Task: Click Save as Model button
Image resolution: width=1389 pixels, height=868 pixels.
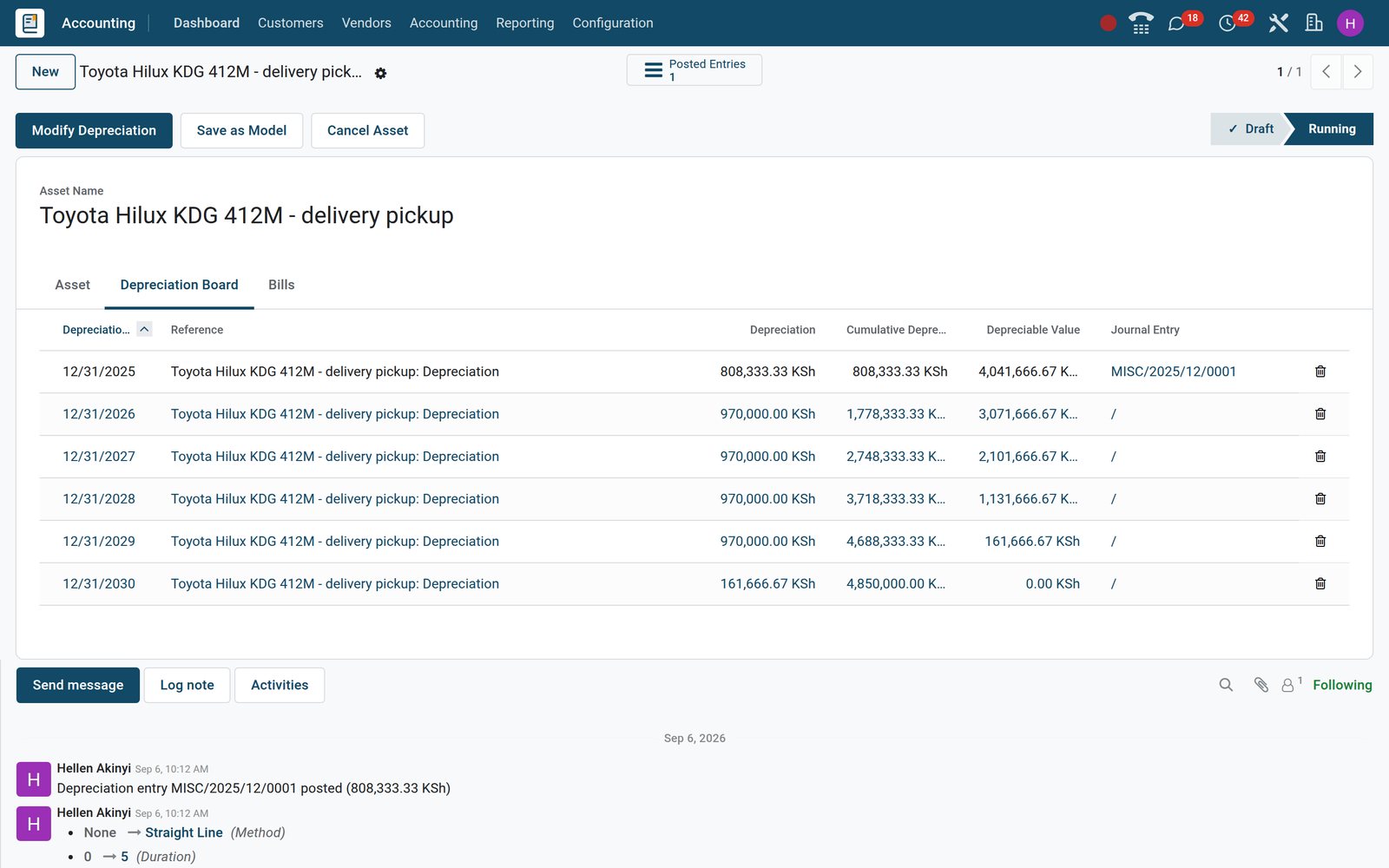Action: tap(241, 130)
